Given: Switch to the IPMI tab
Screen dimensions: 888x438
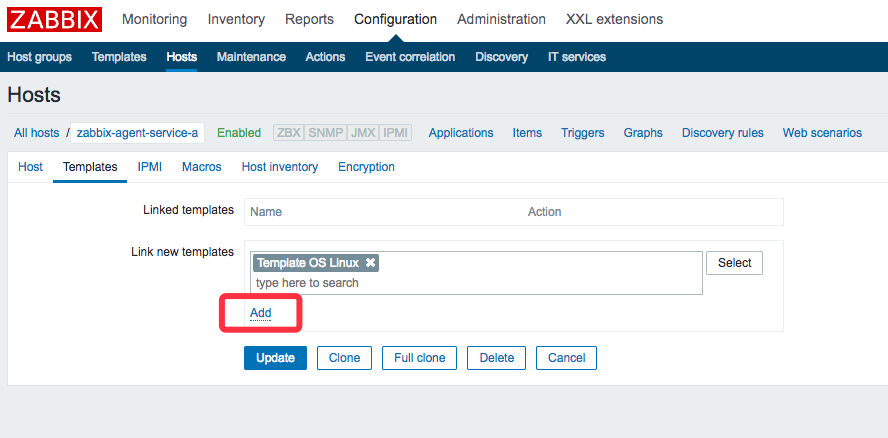Looking at the screenshot, I should point(150,167).
